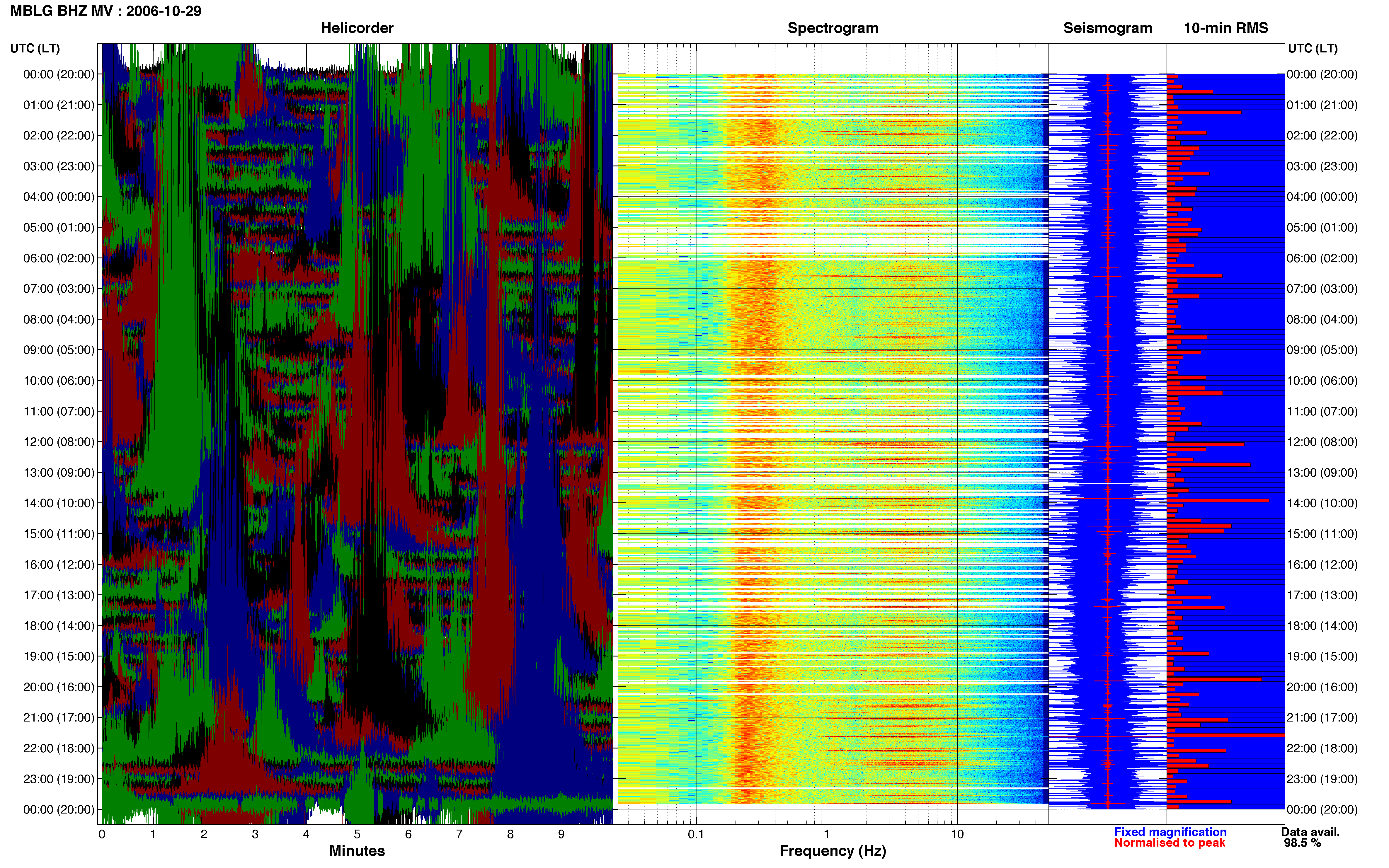Viewport: 1389px width, 868px height.
Task: Click "05:00 (01:00)" on the right time axis
Action: (1322, 227)
